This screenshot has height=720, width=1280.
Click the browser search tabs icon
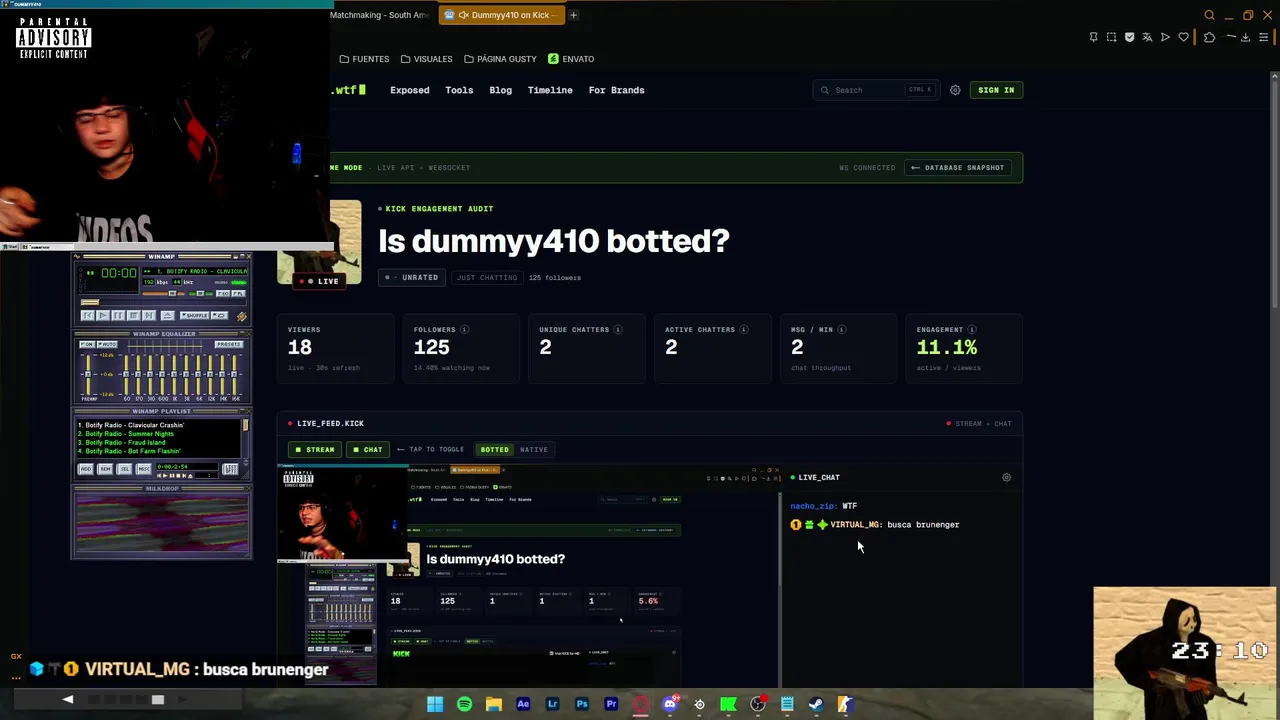pyautogui.click(x=1209, y=15)
